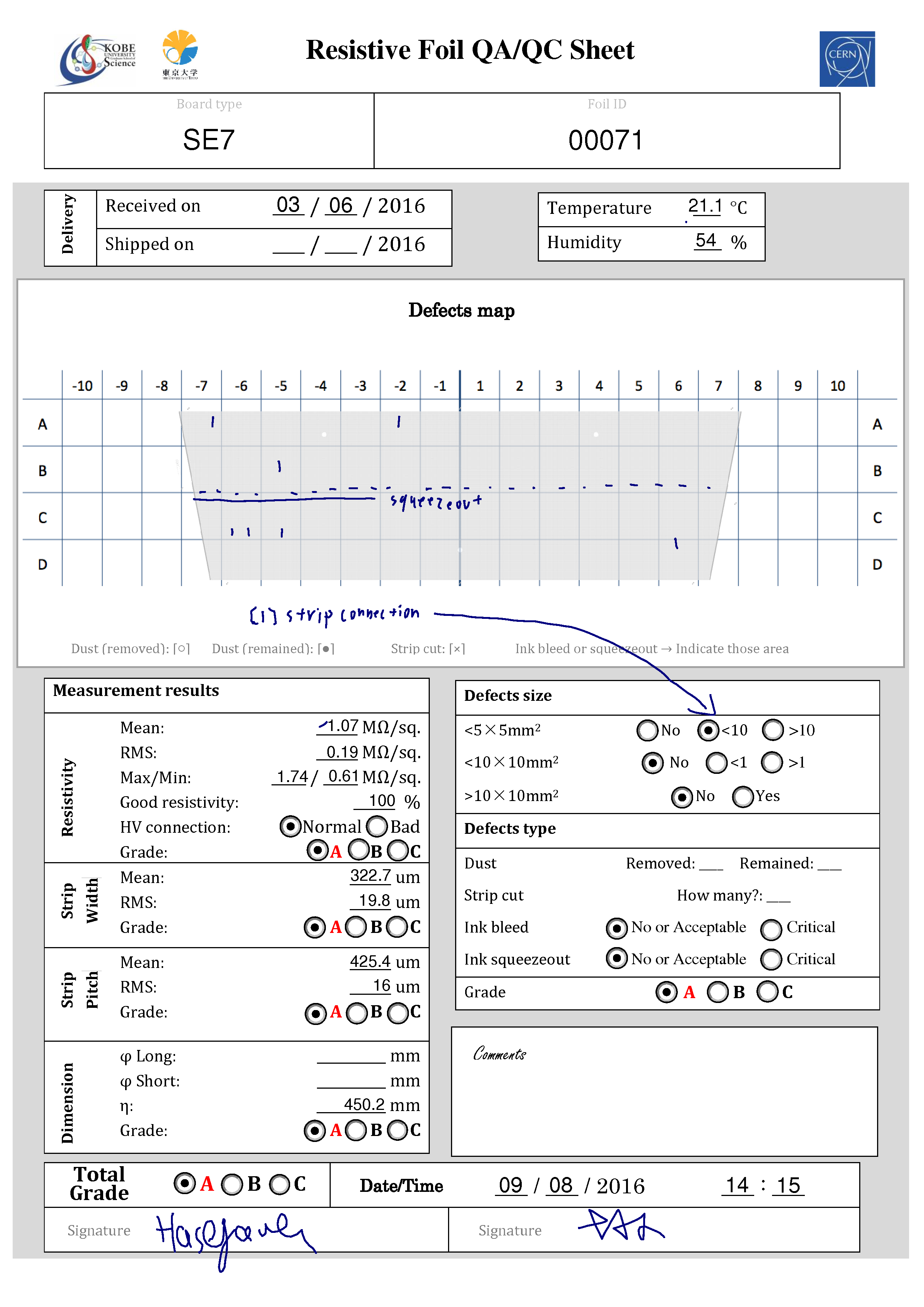Select Yes for >10×10mm² defects
Image resolution: width=924 pixels, height=1307 pixels.
click(743, 796)
